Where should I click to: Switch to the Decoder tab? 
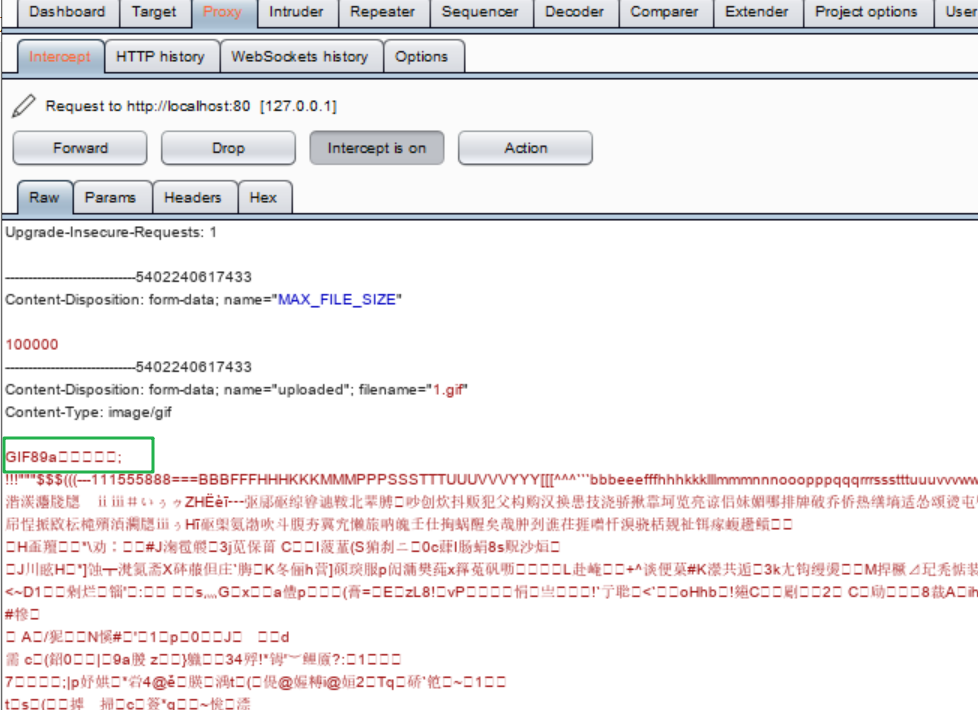tap(575, 12)
